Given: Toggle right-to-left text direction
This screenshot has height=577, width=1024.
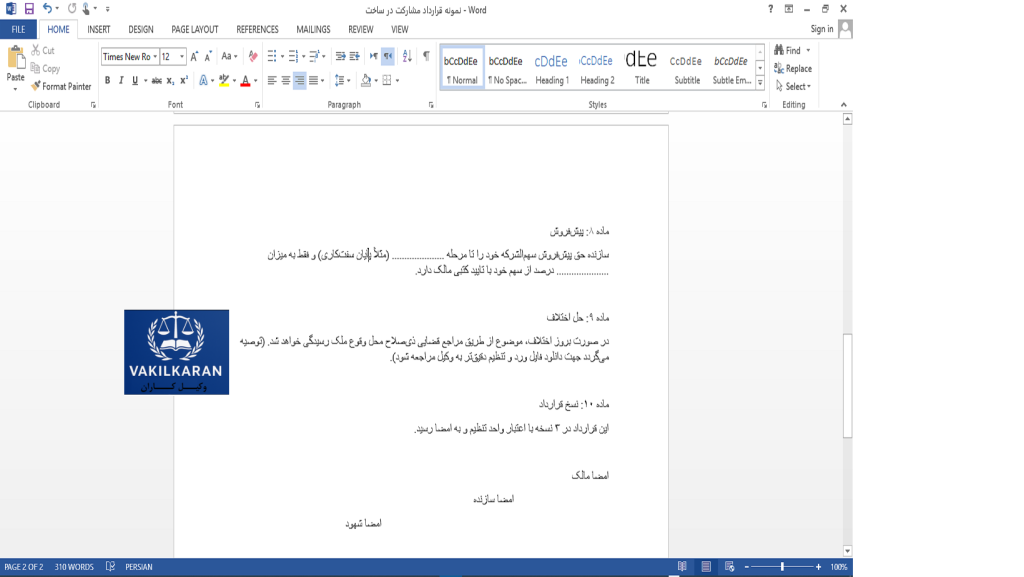Looking at the screenshot, I should coord(389,57).
